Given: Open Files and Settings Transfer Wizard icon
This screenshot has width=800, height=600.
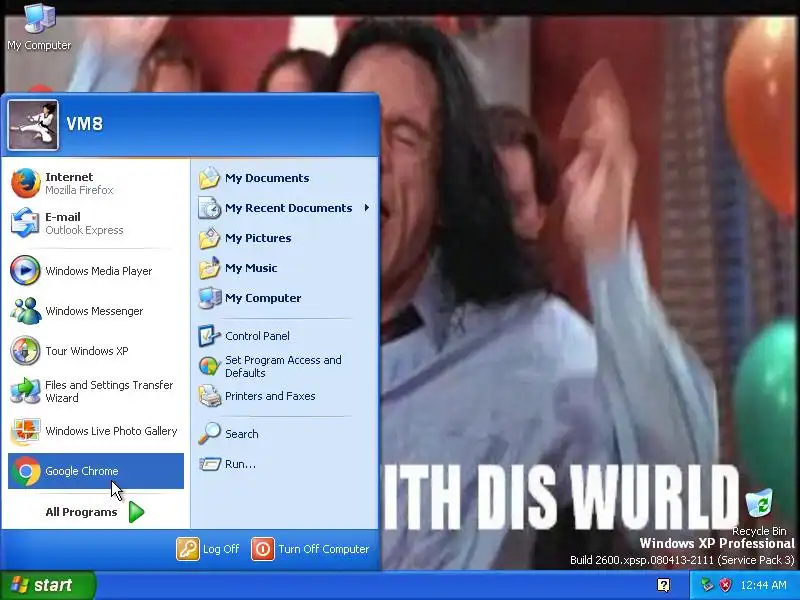Looking at the screenshot, I should (x=25, y=391).
